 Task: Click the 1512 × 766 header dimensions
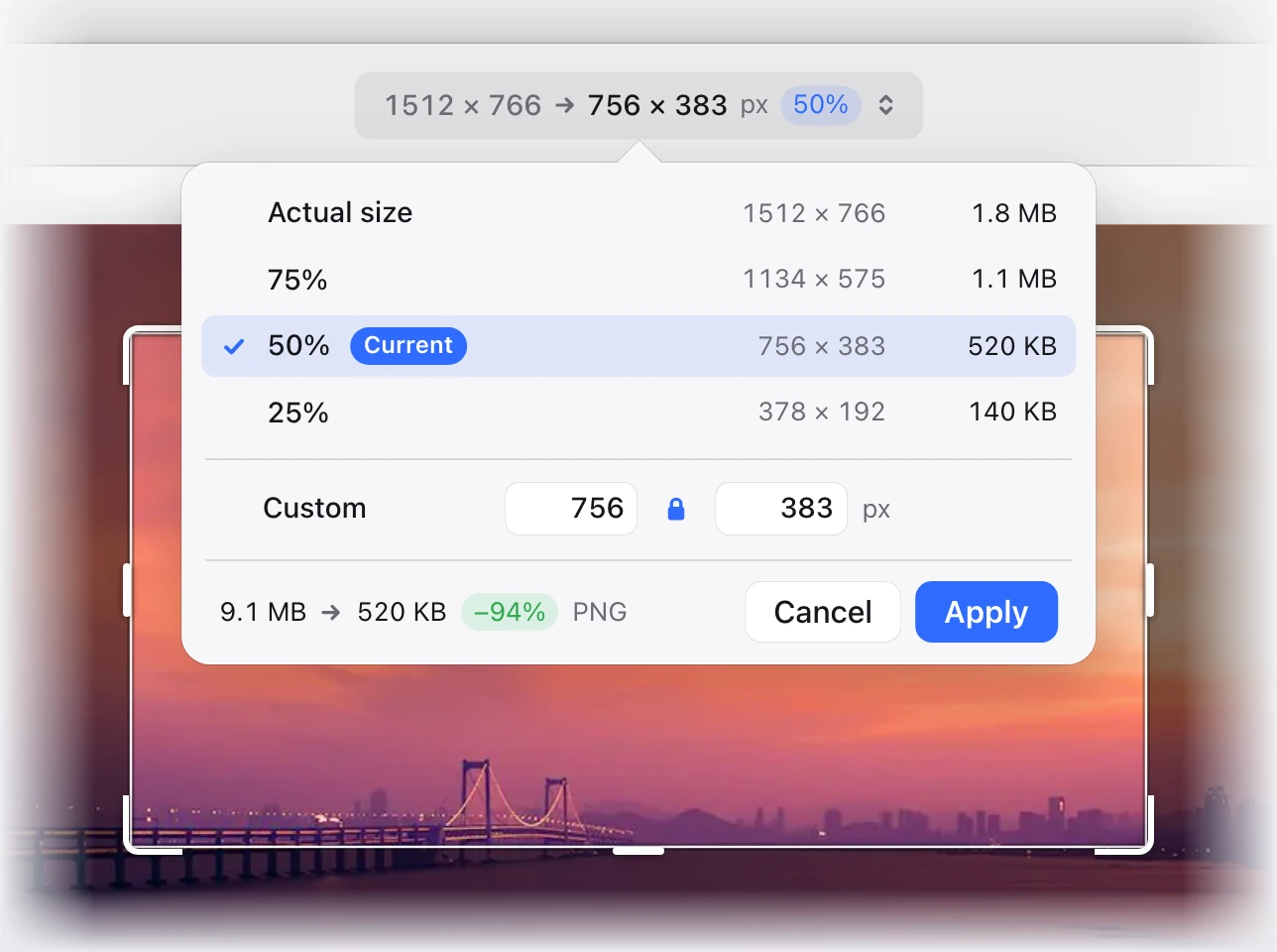tap(463, 105)
